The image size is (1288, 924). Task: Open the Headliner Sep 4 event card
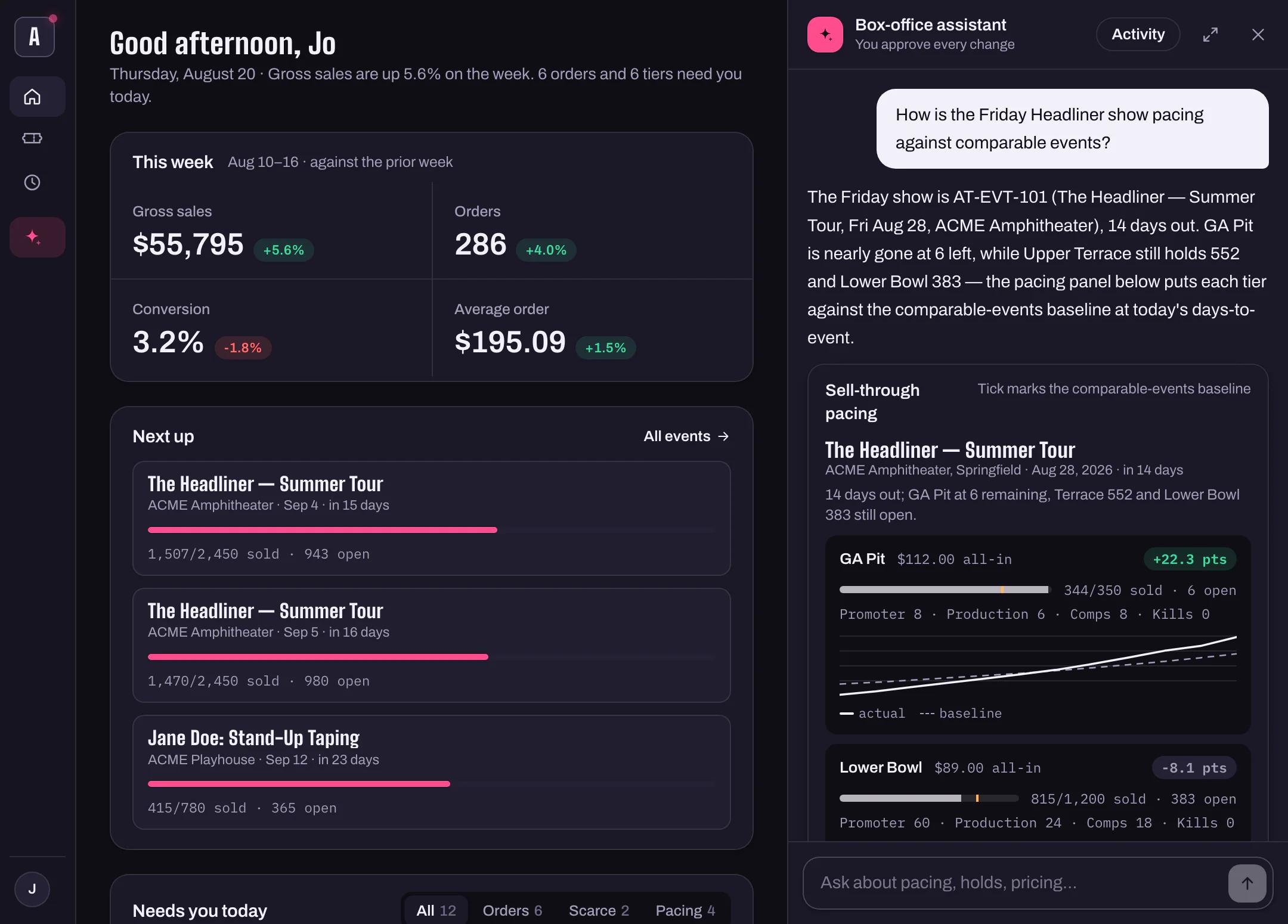coord(432,518)
